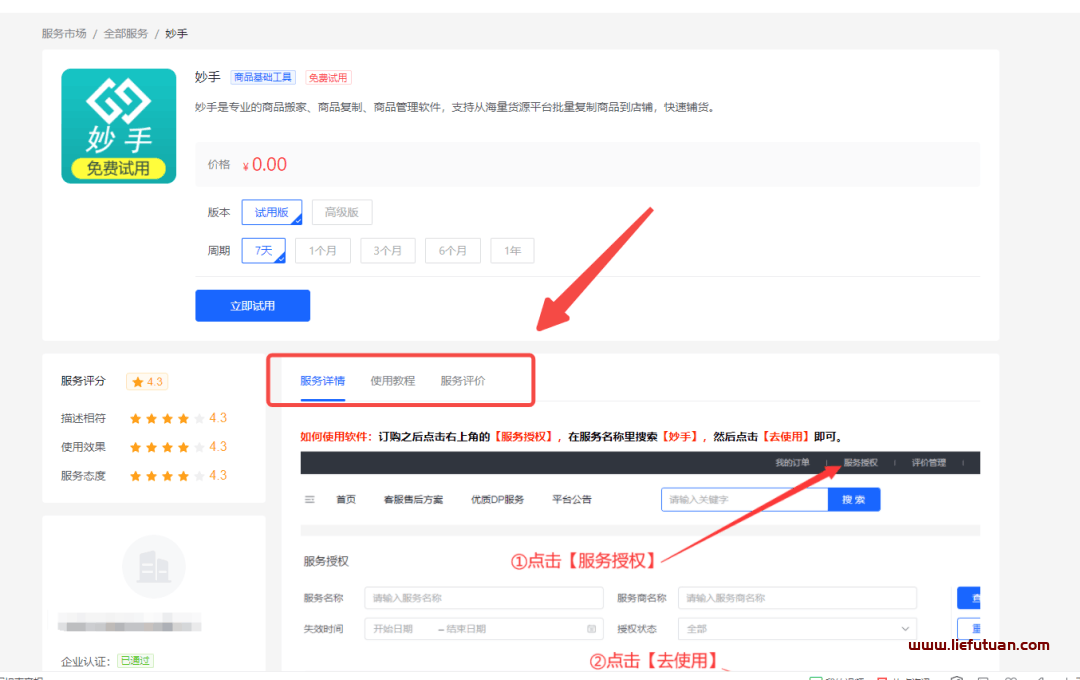The height and width of the screenshot is (680, 1080).
Task: Click the calendar icon in the 失效时间 field
Action: (591, 628)
